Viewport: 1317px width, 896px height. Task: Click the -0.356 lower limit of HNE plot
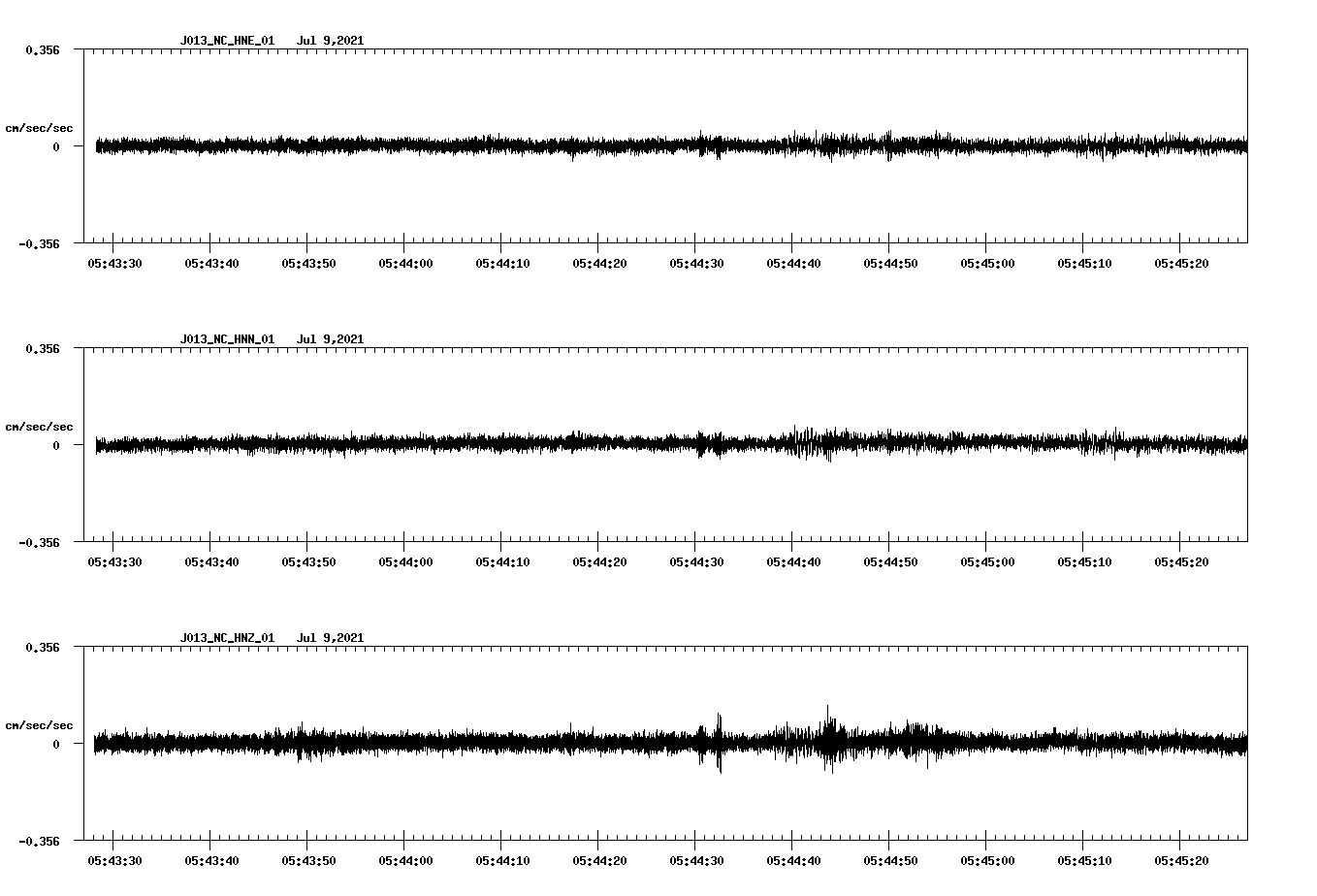coord(39,243)
